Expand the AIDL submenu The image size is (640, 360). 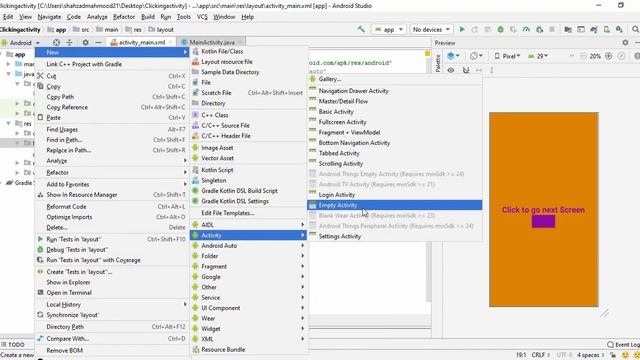click(248, 224)
